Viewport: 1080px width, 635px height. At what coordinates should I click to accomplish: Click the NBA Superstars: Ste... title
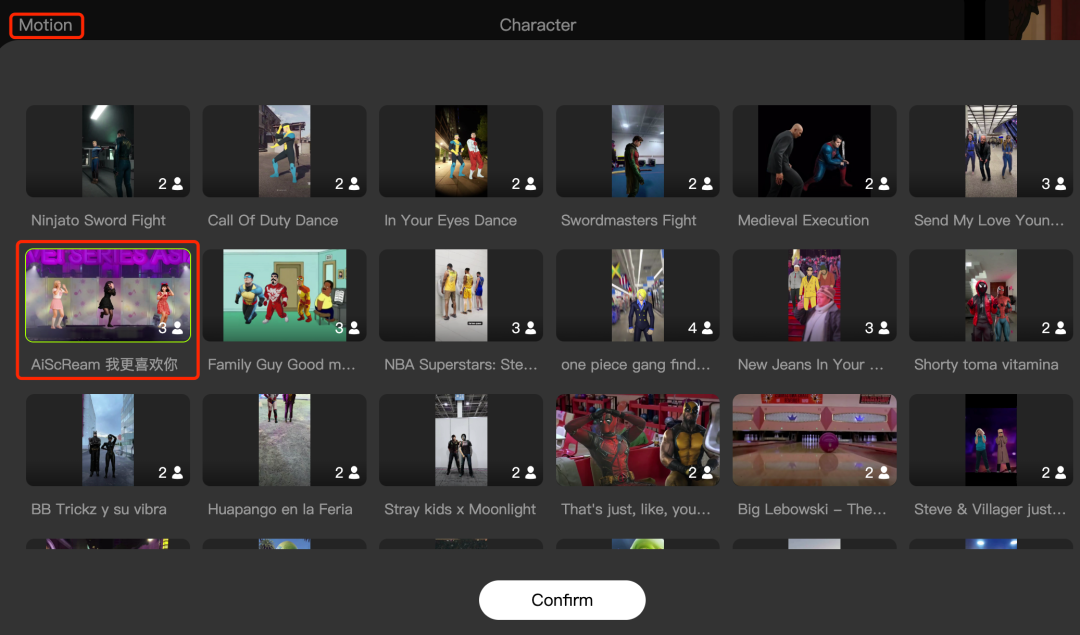pos(461,364)
